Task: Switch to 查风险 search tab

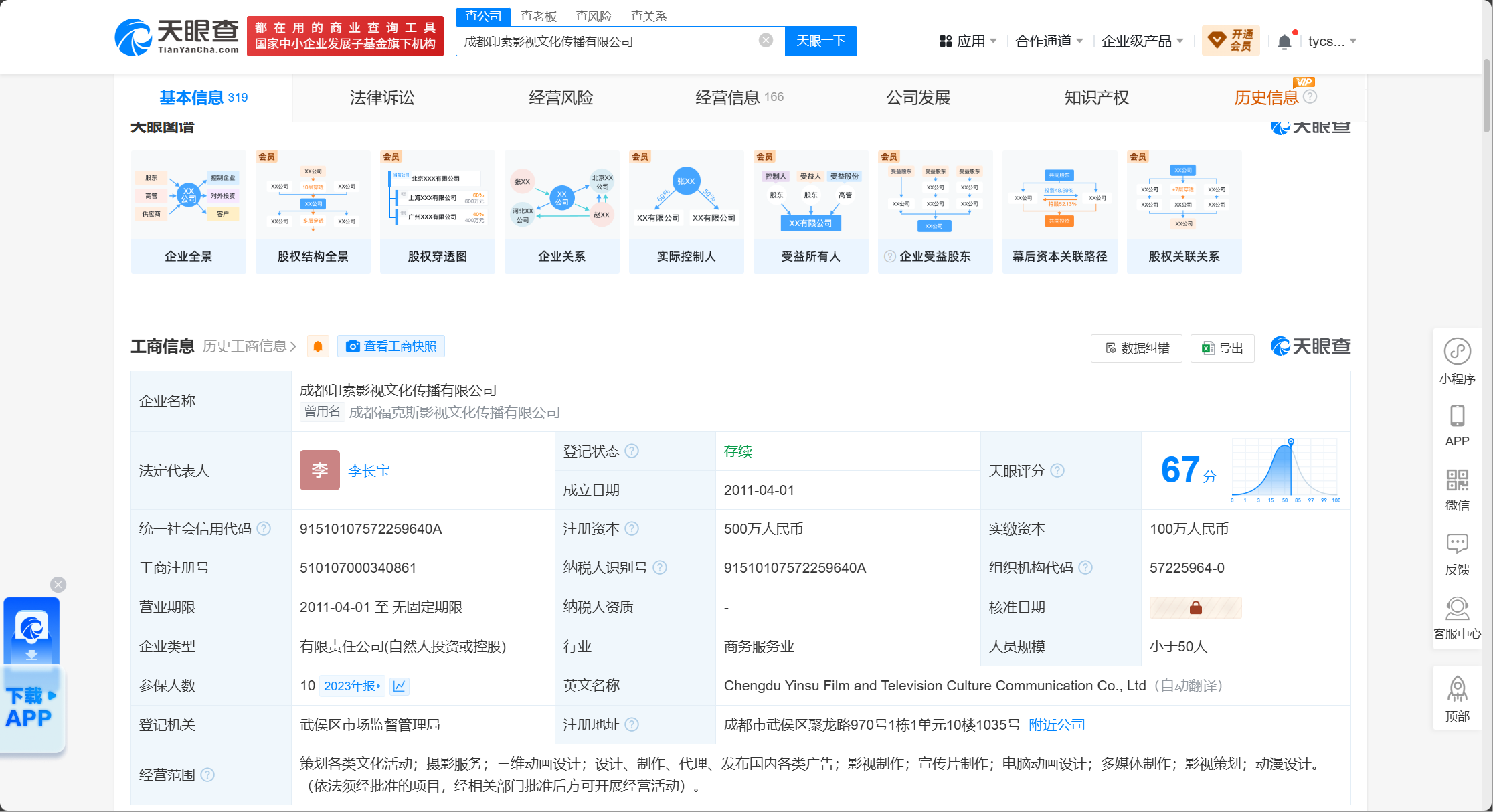Action: click(594, 16)
